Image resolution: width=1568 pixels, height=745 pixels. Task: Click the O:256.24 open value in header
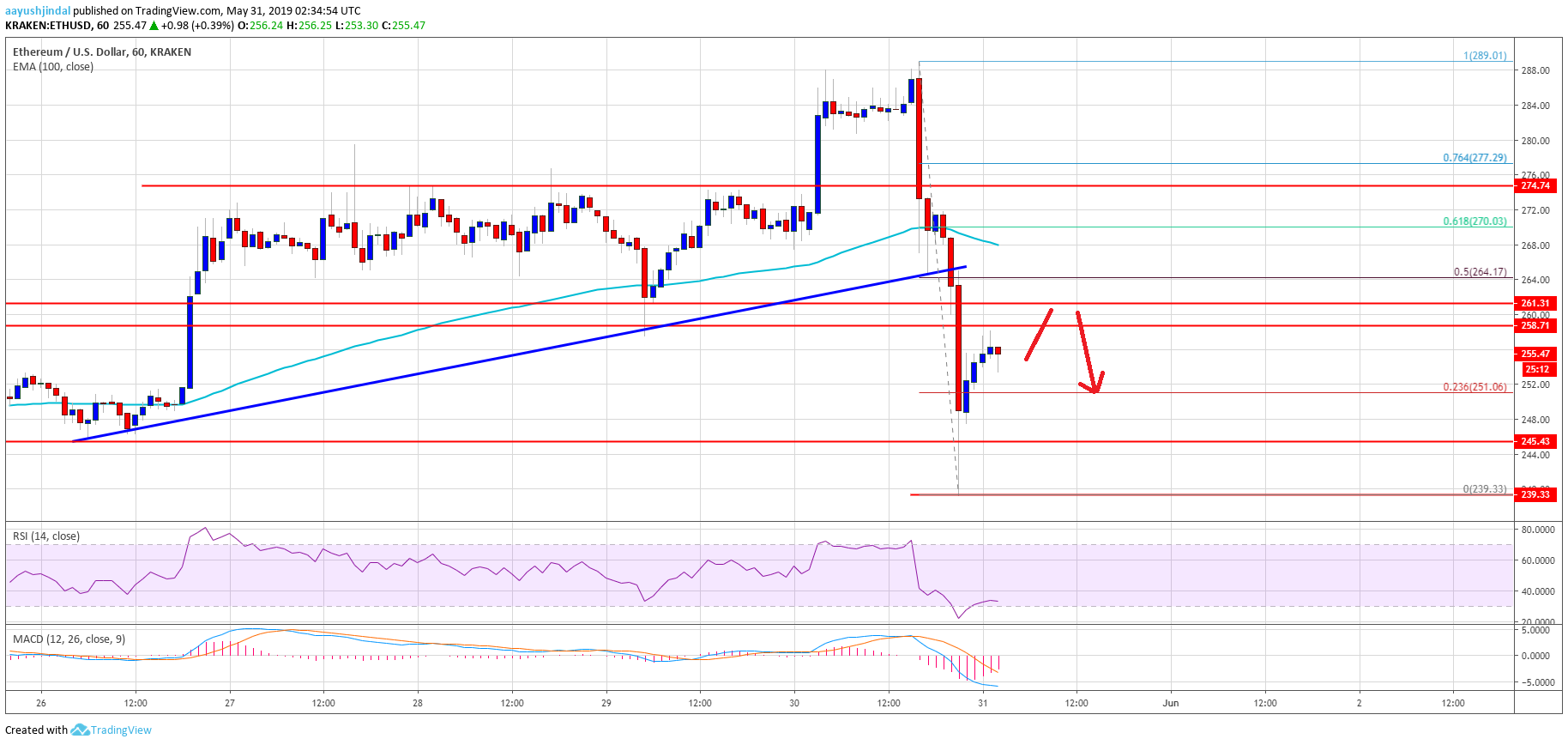click(260, 26)
